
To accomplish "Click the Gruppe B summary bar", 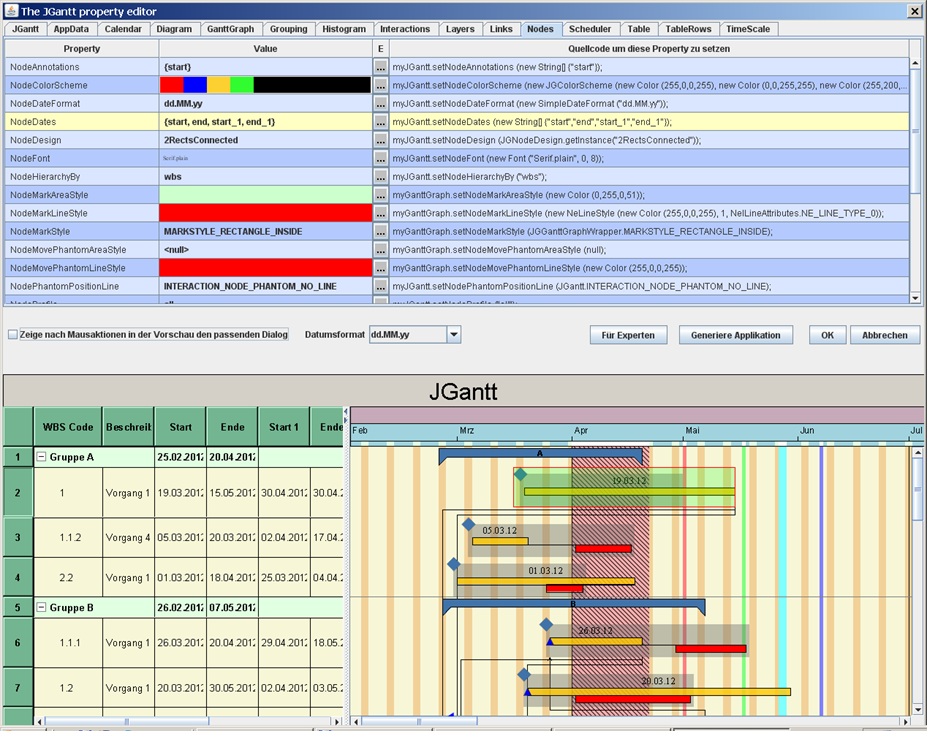I will tap(573, 605).
